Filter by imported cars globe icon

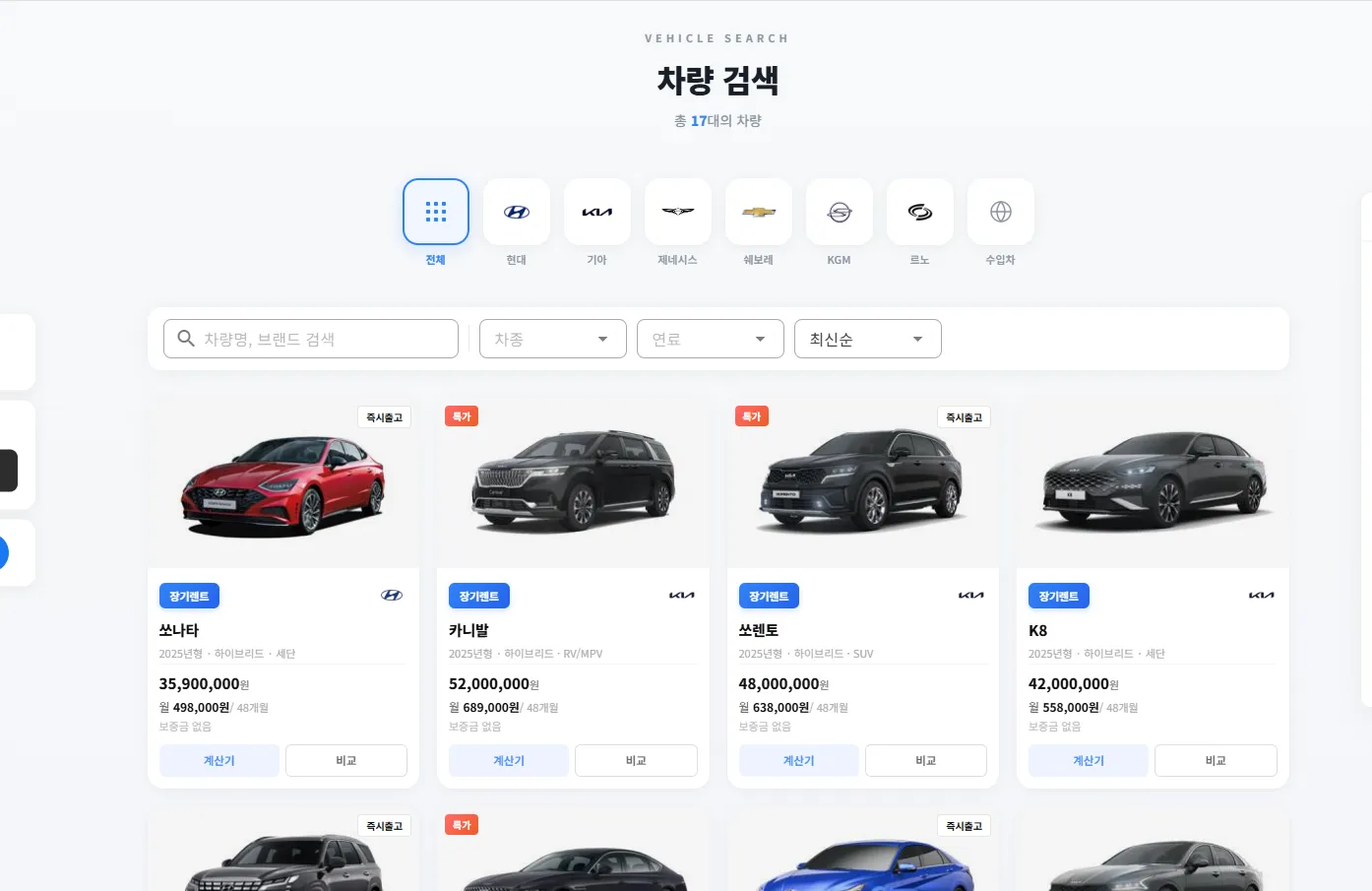click(1001, 212)
